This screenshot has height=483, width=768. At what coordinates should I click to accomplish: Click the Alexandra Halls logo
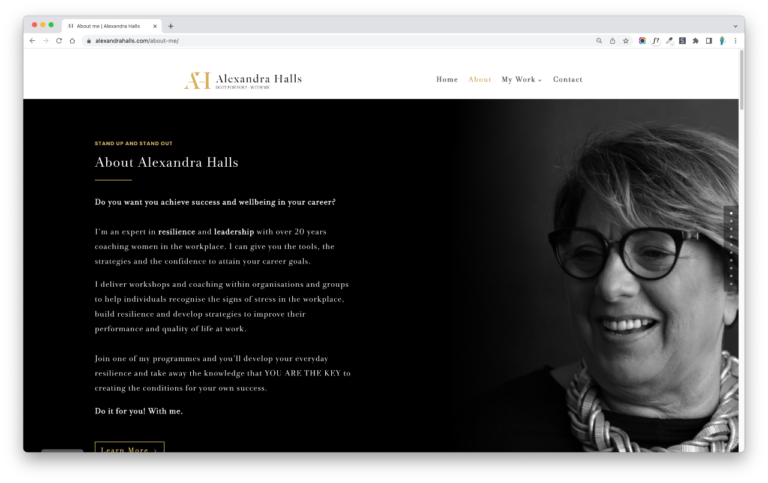tap(243, 80)
